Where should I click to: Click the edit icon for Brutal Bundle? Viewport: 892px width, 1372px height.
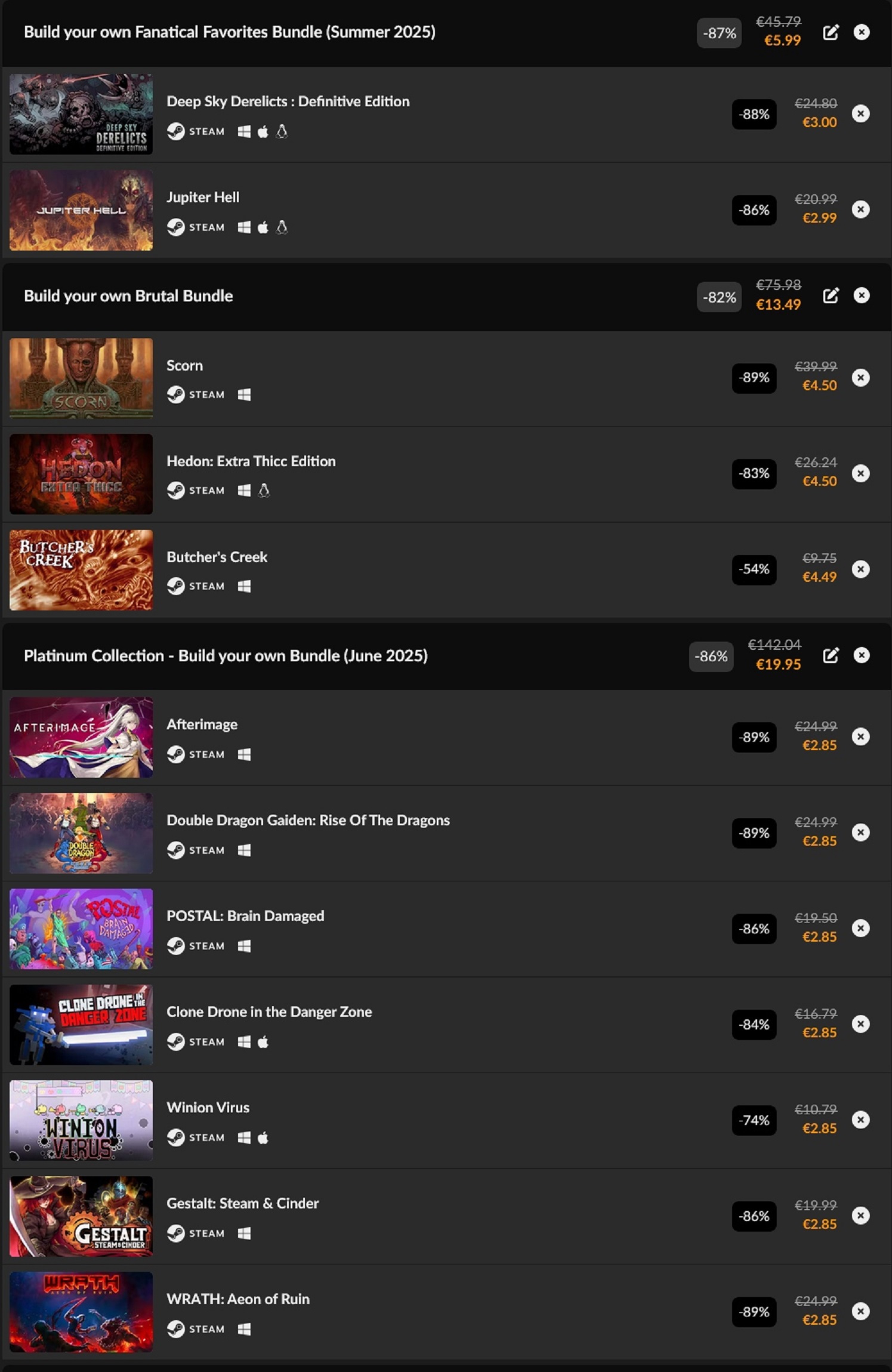coord(831,296)
